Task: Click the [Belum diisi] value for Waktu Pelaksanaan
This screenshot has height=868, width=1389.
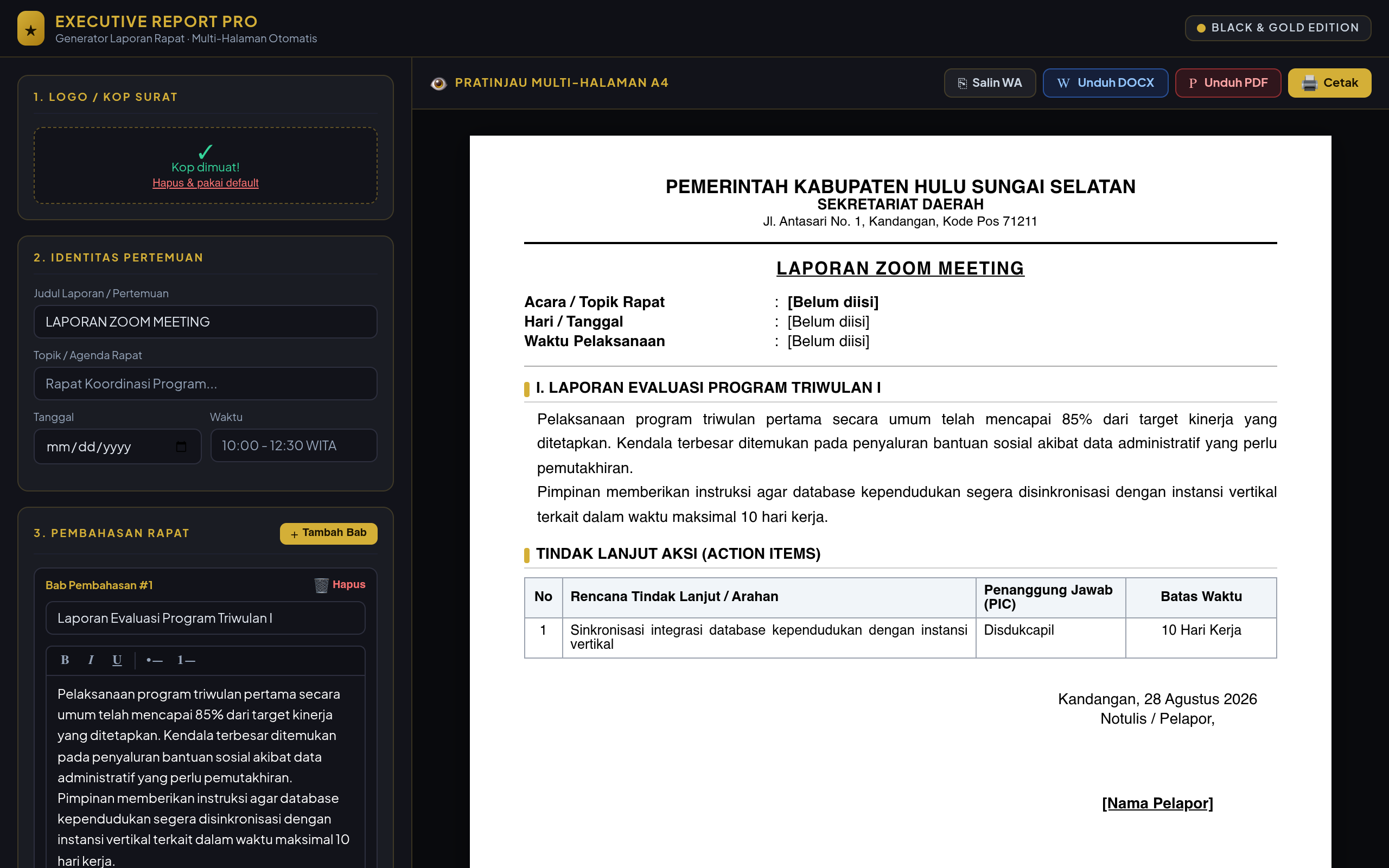Action: click(x=828, y=341)
